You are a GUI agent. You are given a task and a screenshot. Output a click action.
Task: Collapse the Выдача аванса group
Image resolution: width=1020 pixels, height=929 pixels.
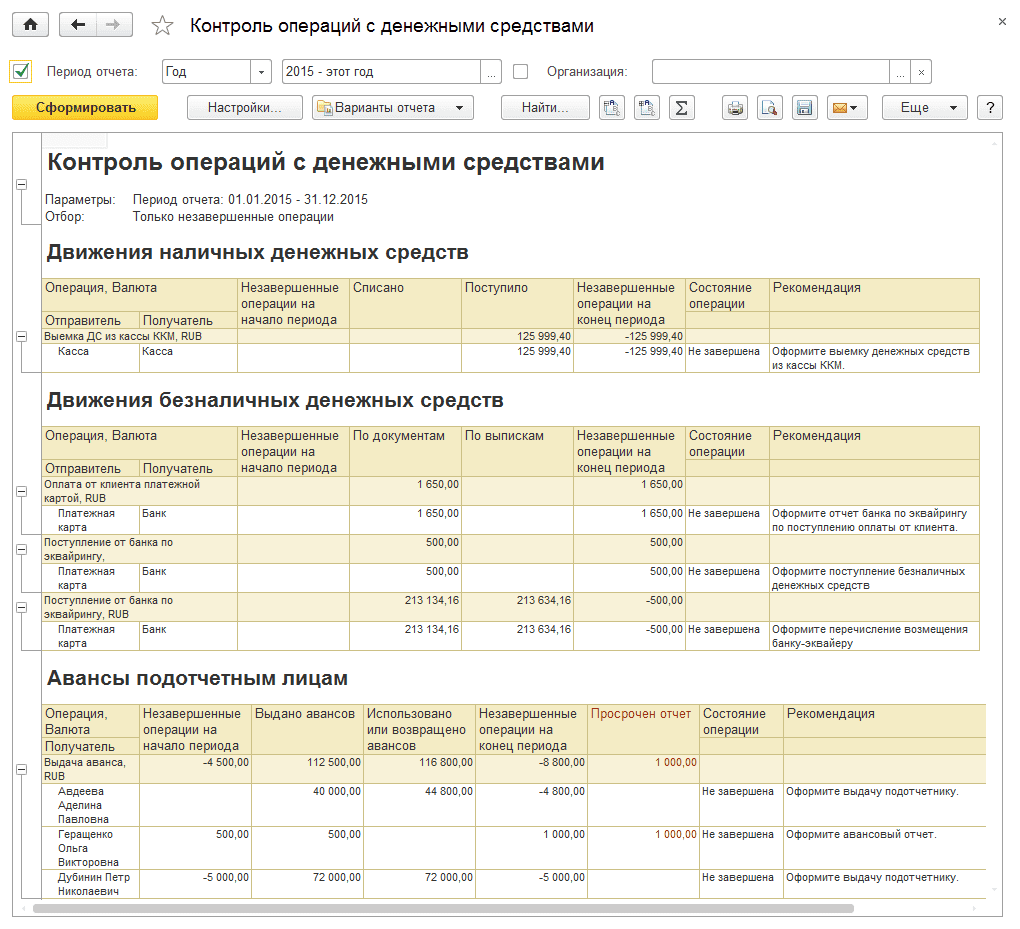21,769
